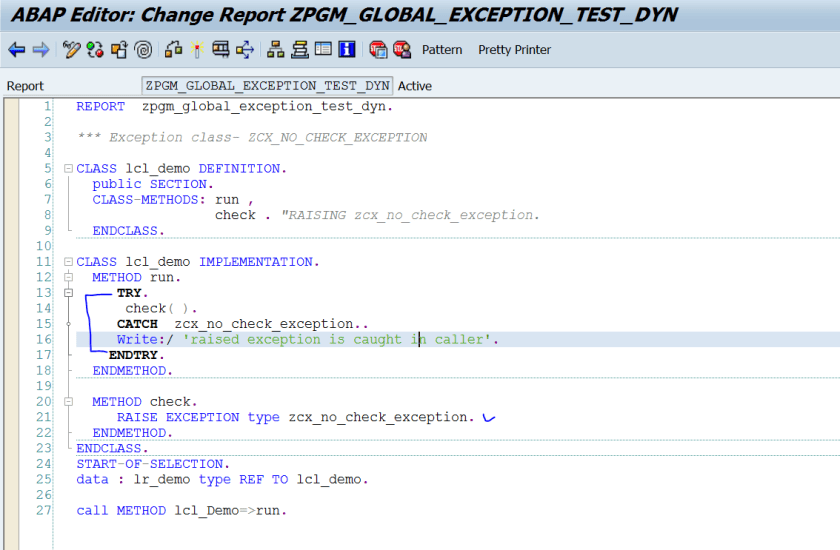The image size is (840, 550).
Task: Click the string 'raised exception is caught in caller'
Action: click(x=337, y=340)
